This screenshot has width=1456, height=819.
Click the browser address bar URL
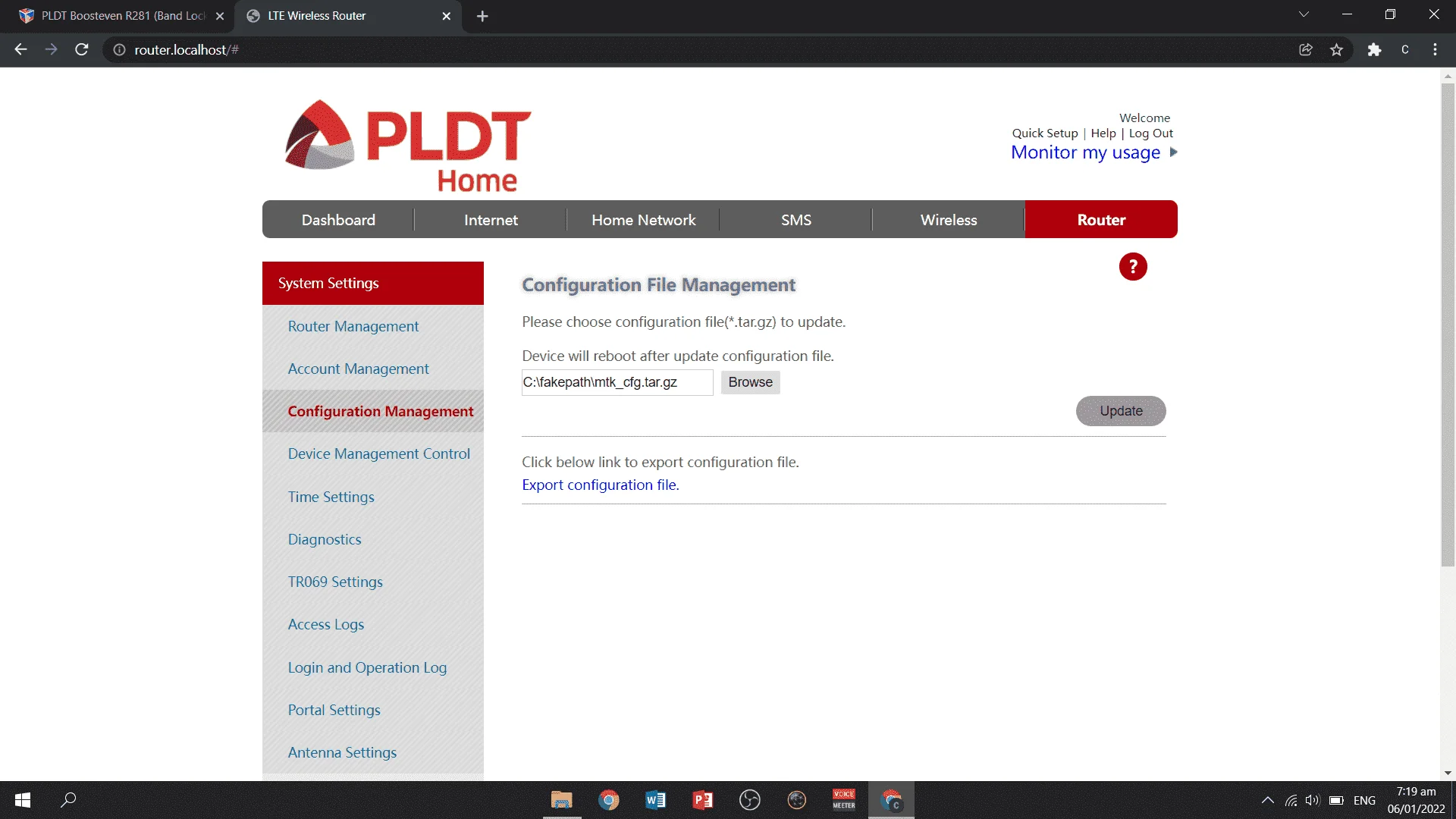[x=187, y=50]
